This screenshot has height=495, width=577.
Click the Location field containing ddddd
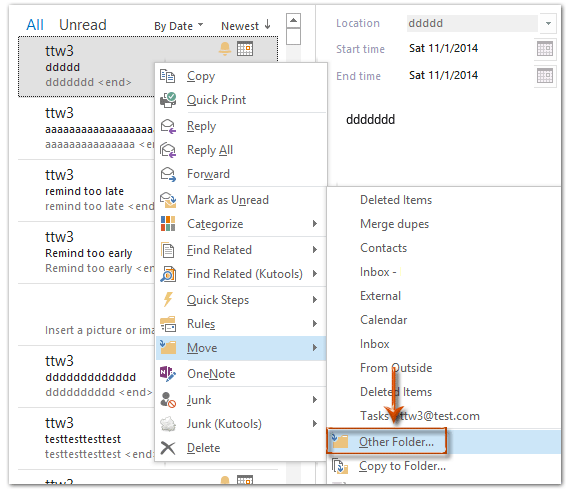pos(472,24)
